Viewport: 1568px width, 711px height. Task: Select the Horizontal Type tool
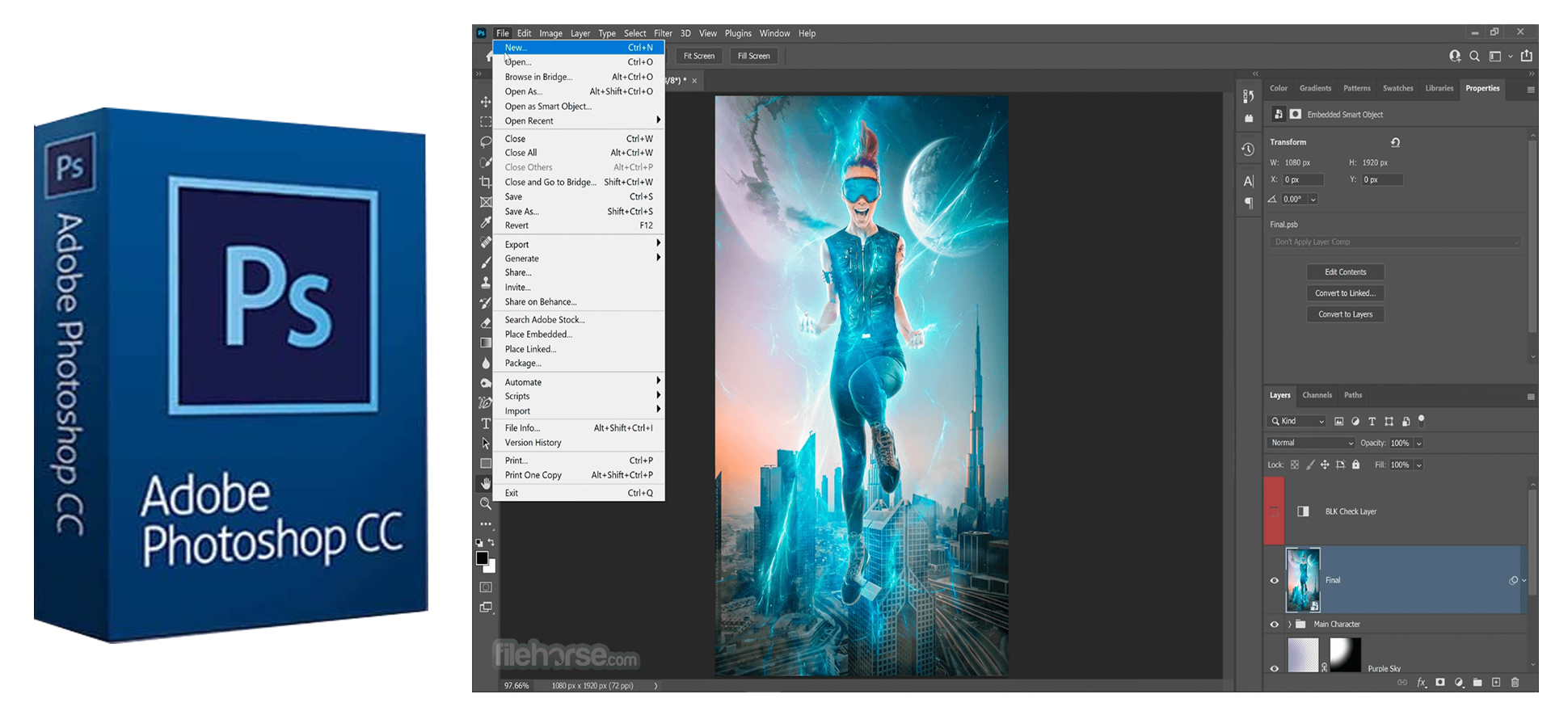pos(486,423)
